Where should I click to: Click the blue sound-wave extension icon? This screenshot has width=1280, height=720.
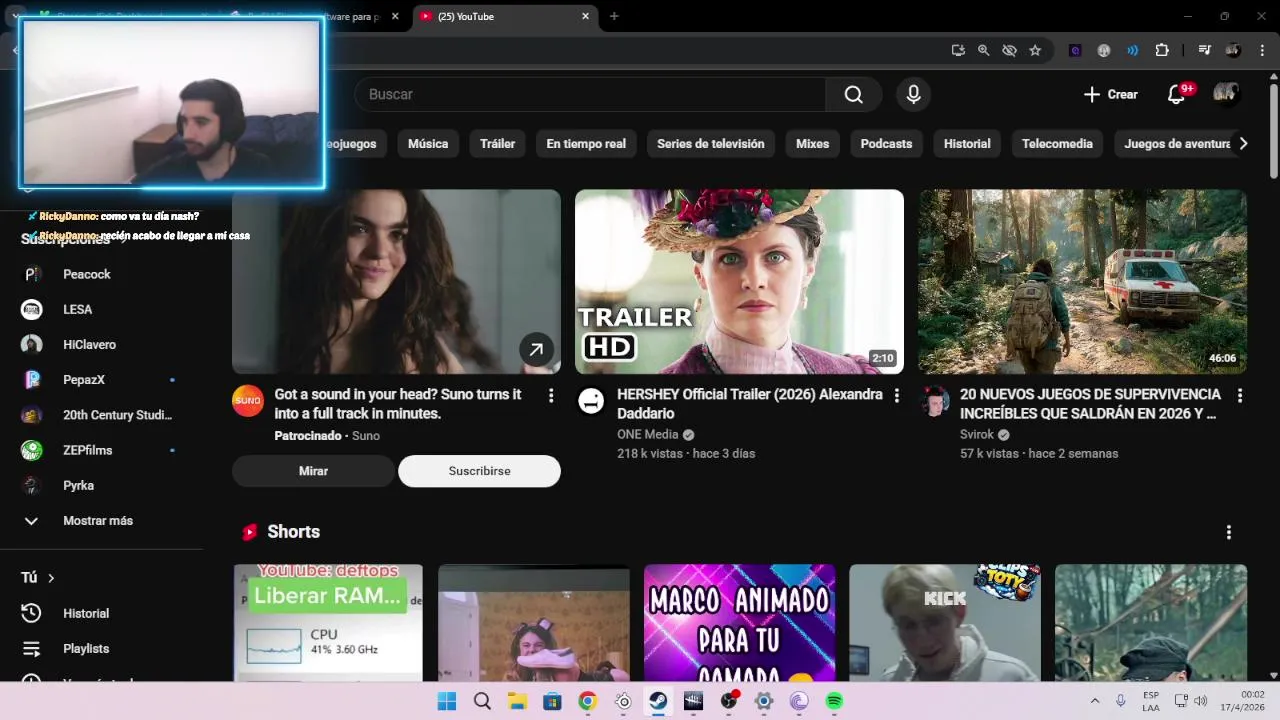[x=1132, y=50]
